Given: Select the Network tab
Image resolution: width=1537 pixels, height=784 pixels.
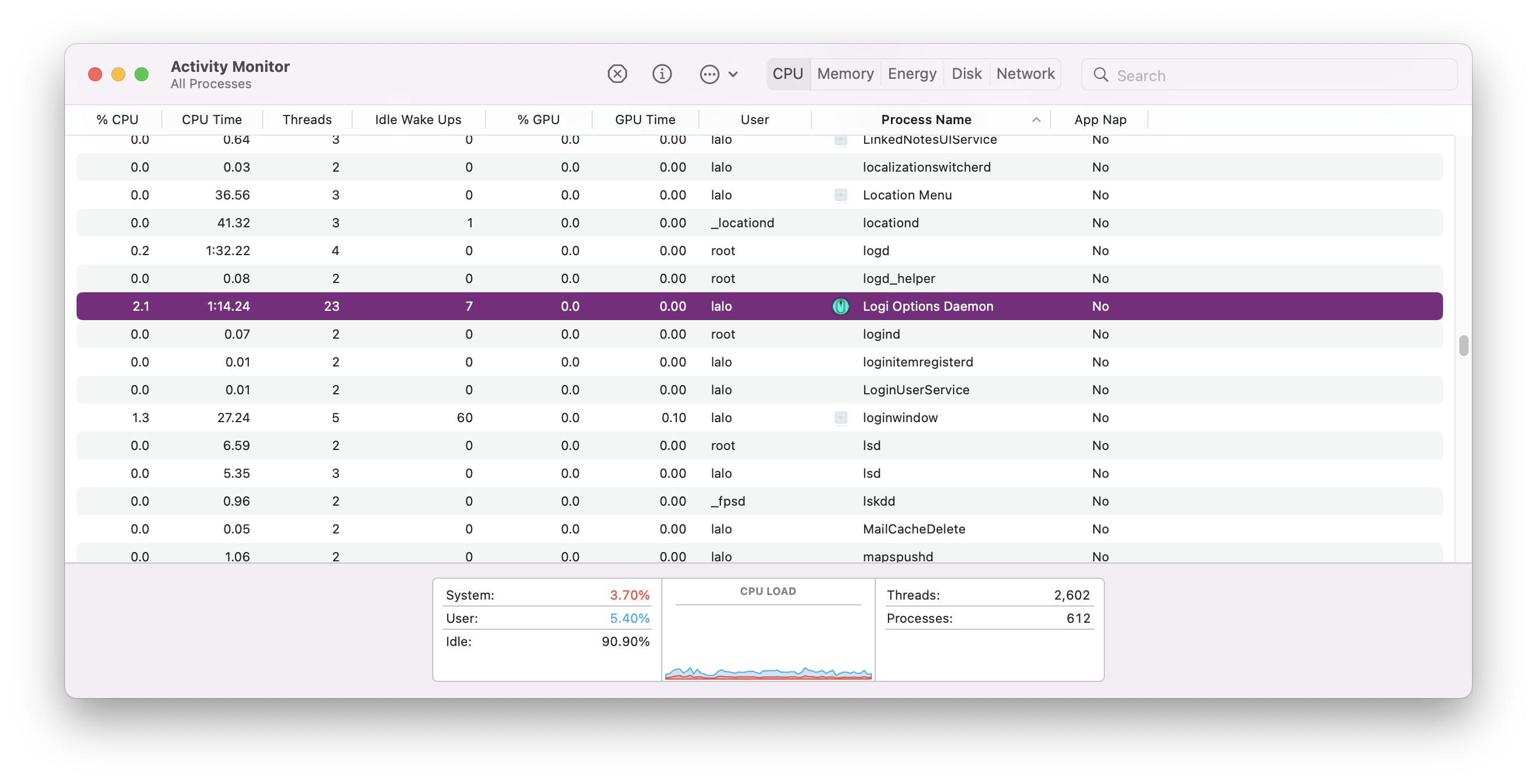Looking at the screenshot, I should 1025,74.
